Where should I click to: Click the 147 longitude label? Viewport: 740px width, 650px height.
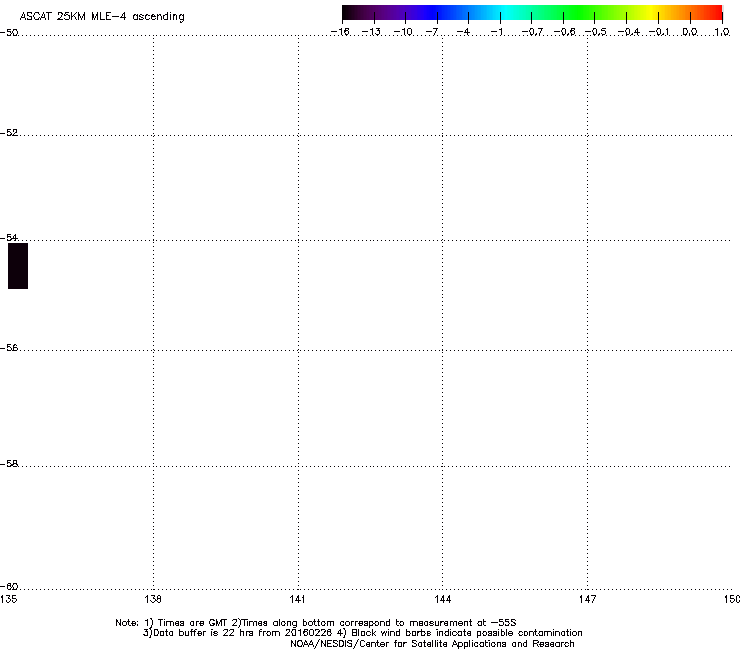pos(587,599)
